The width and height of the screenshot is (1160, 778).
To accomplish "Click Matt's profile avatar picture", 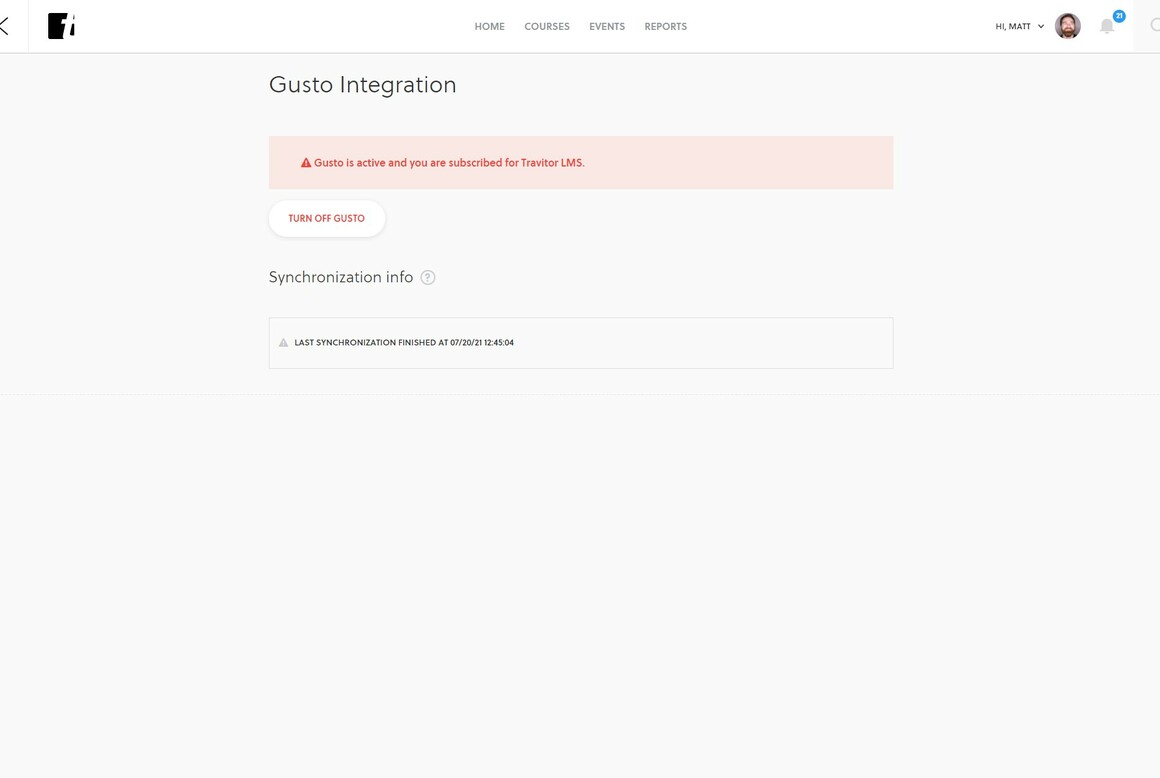I will coord(1068,26).
